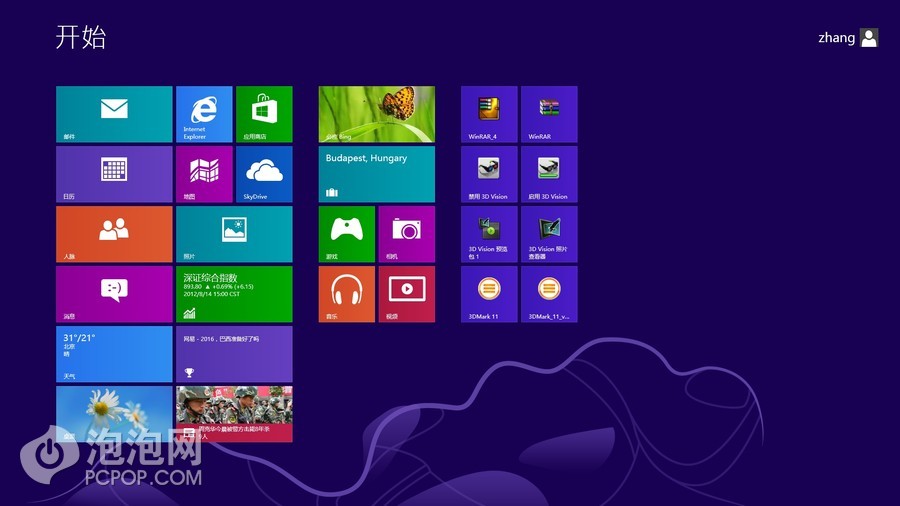Screen dimensions: 900x506
Task: Click the 启用 3D Vision tile
Action: click(548, 174)
